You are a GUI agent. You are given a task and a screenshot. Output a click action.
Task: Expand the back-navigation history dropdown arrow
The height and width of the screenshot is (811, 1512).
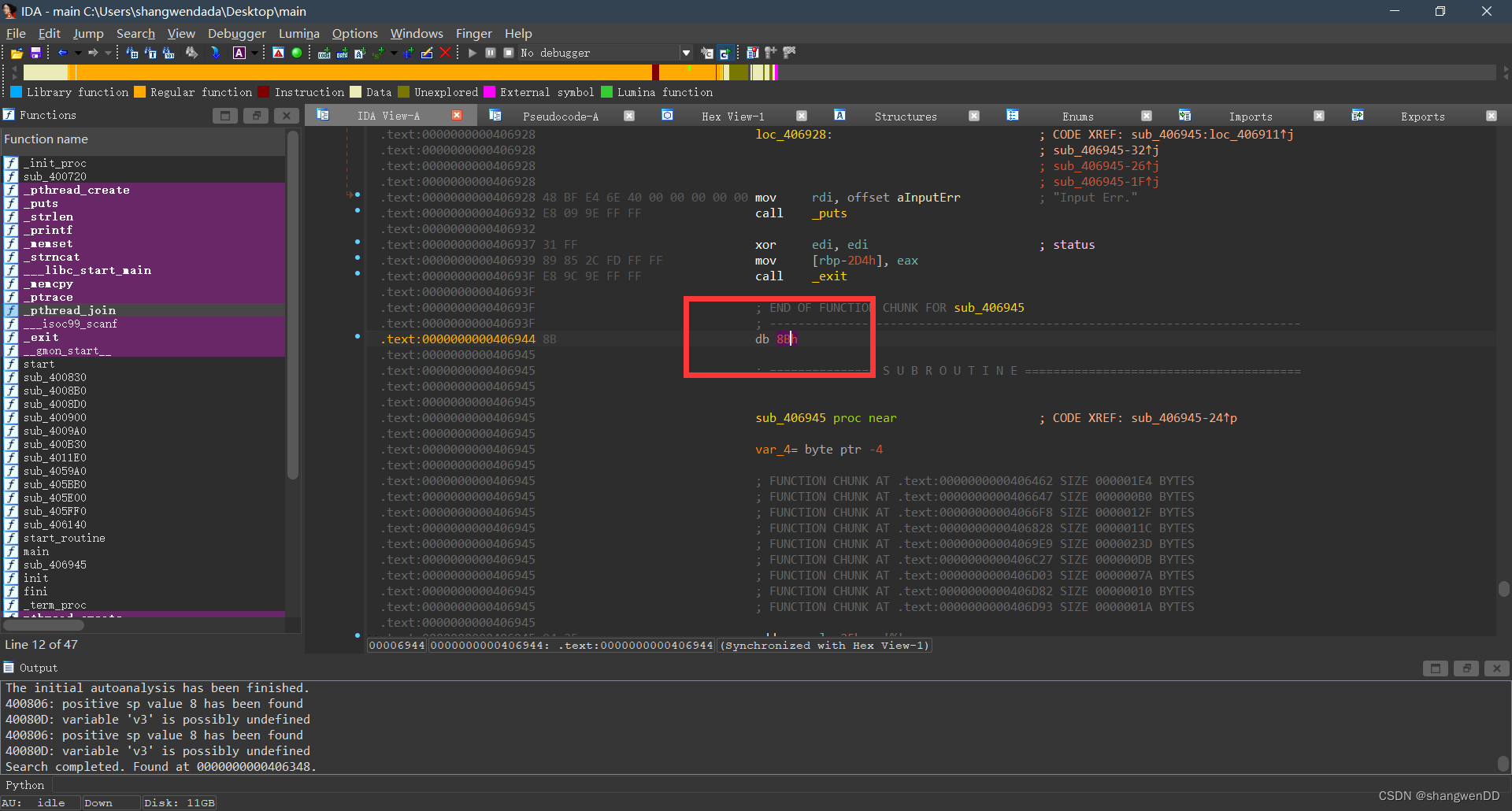coord(78,53)
